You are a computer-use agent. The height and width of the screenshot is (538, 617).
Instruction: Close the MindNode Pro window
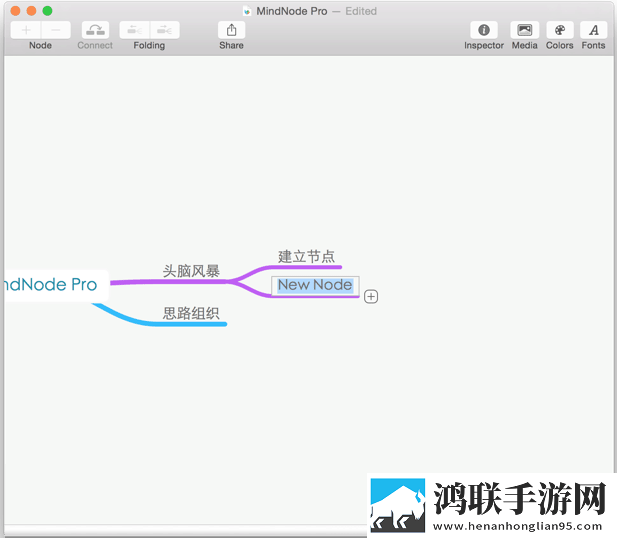(x=15, y=11)
